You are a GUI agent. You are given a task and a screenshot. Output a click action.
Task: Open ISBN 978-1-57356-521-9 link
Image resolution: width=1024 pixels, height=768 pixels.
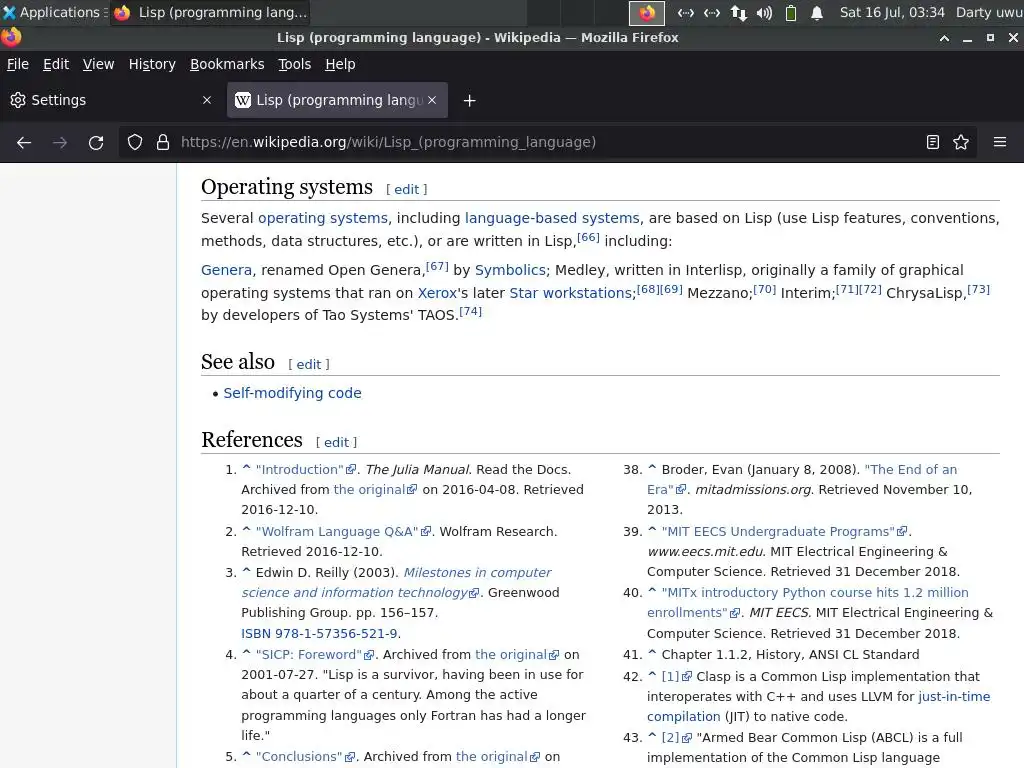coord(319,633)
